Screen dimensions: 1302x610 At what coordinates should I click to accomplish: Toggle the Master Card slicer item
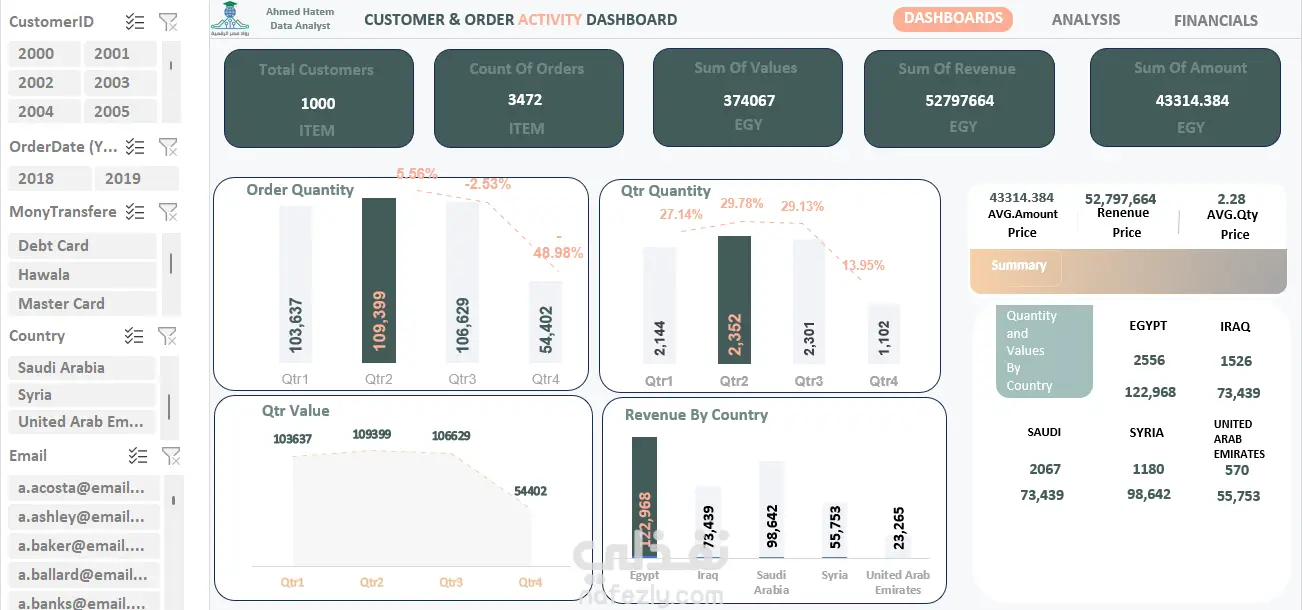[82, 303]
